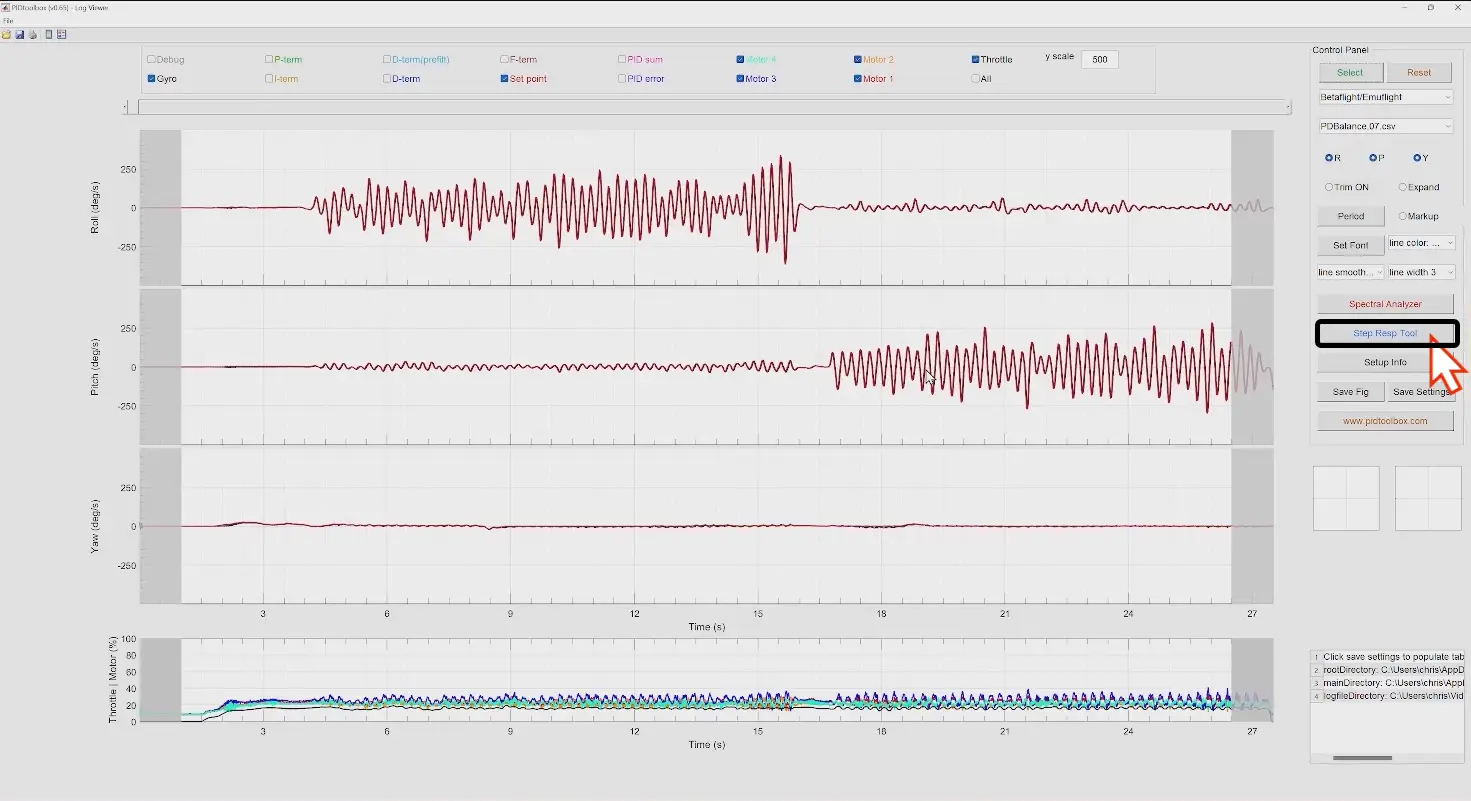Disable the Motor 4 checkbox
Image resolution: width=1471 pixels, height=801 pixels.
pyautogui.click(x=741, y=60)
